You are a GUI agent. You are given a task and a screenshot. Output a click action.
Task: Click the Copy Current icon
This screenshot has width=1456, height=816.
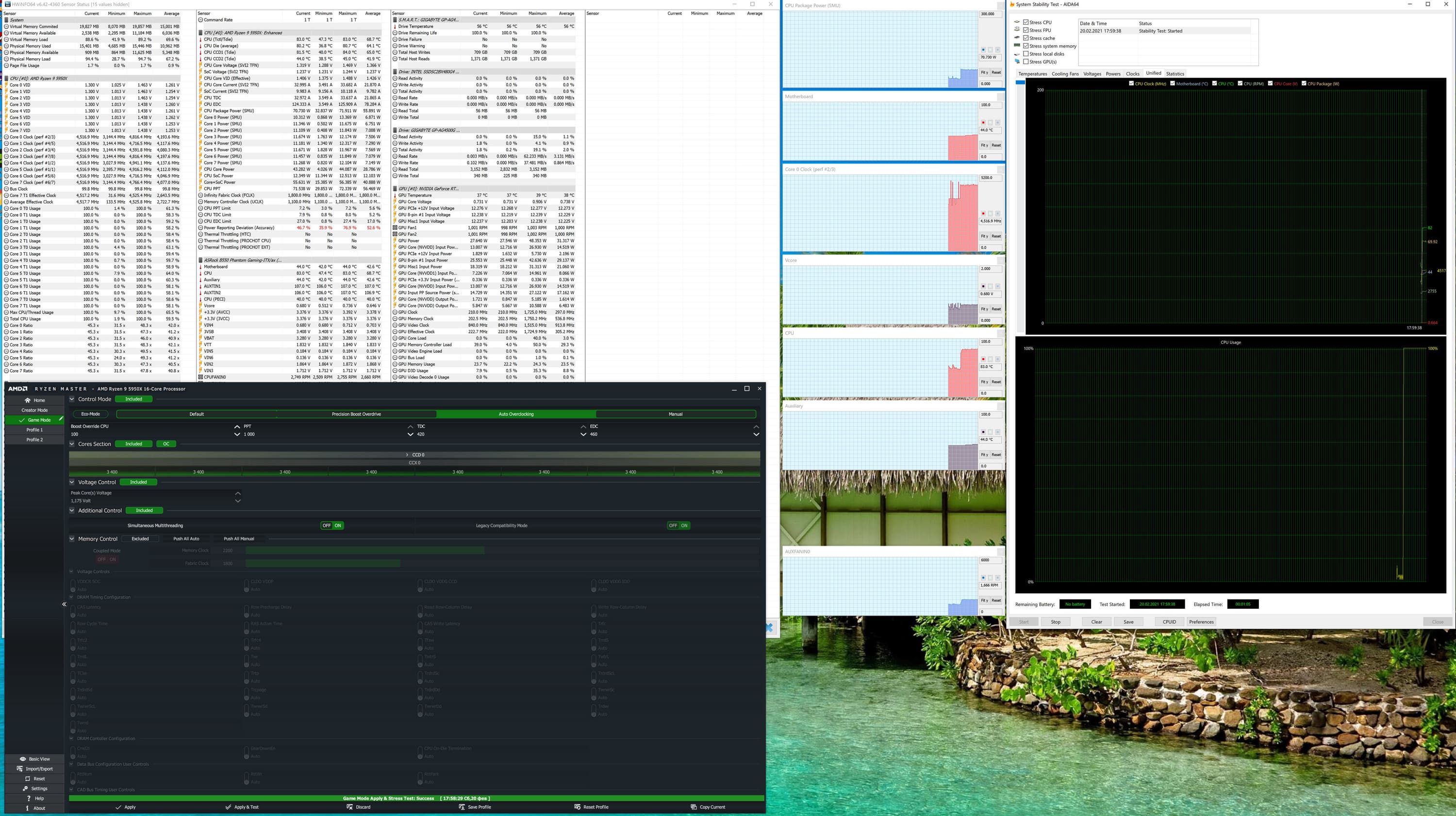(x=694, y=807)
